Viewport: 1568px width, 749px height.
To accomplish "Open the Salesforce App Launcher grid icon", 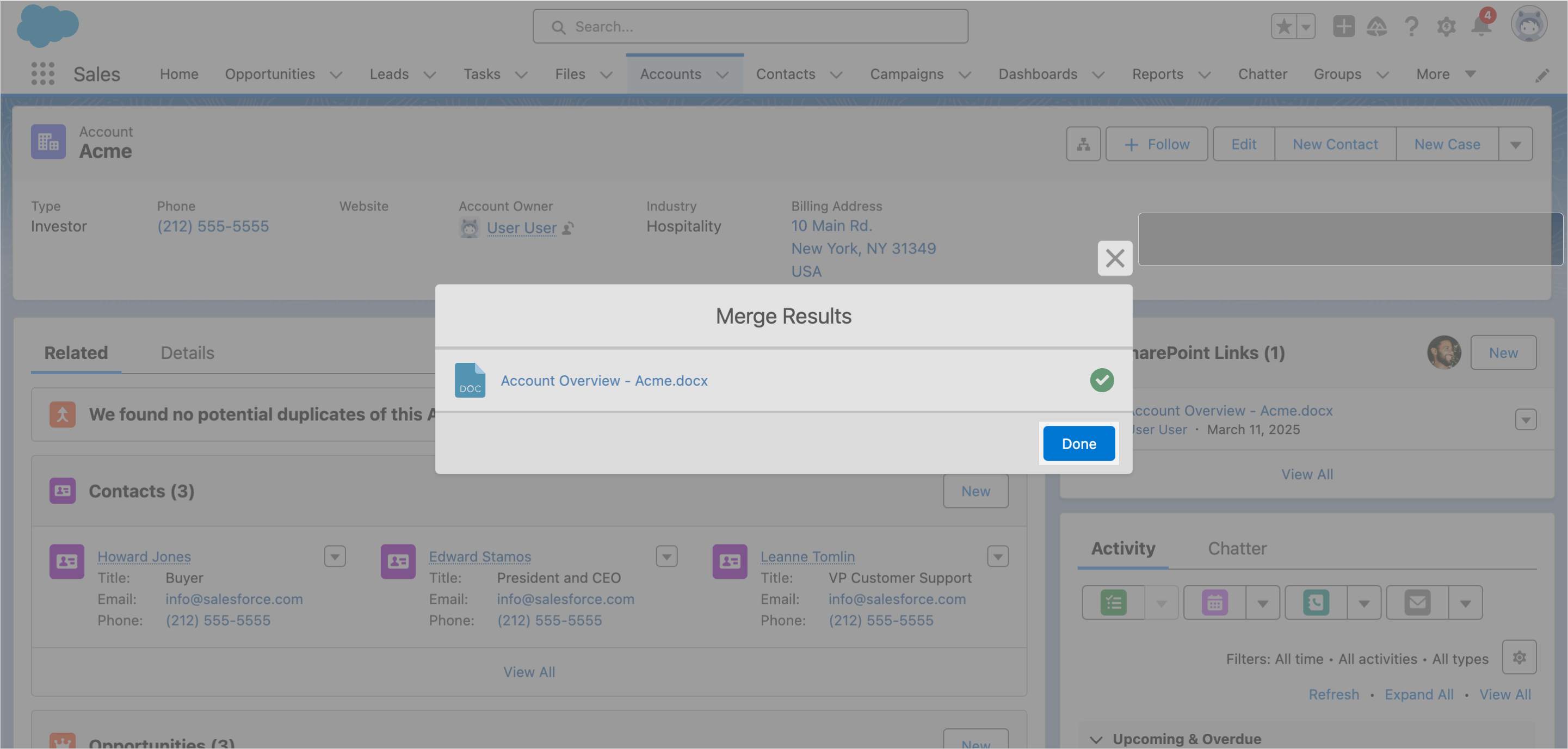I will 42,73.
